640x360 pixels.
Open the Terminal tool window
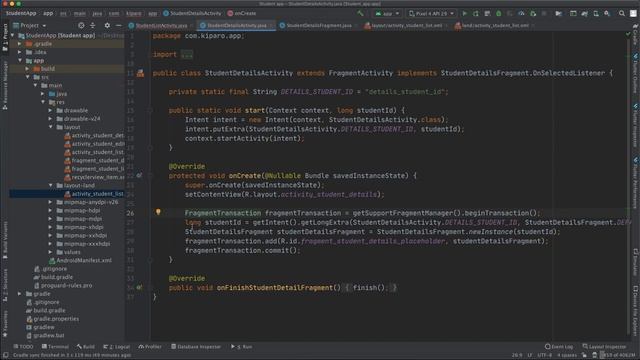pyautogui.click(x=55, y=347)
